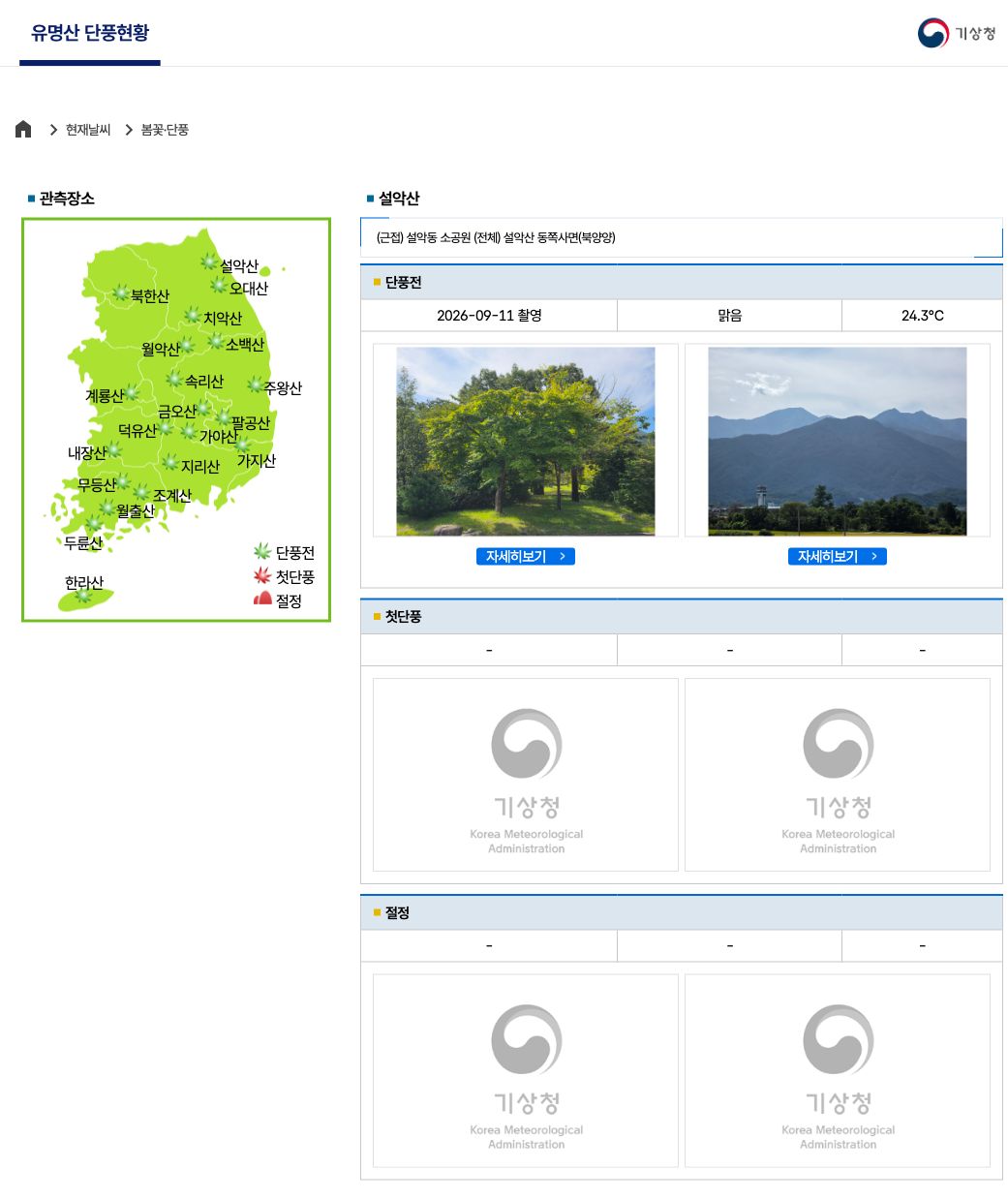Viewport: 1008px width, 1199px height.
Task: Switch to the 유명산 단풍현황 tab
Action: 90,33
